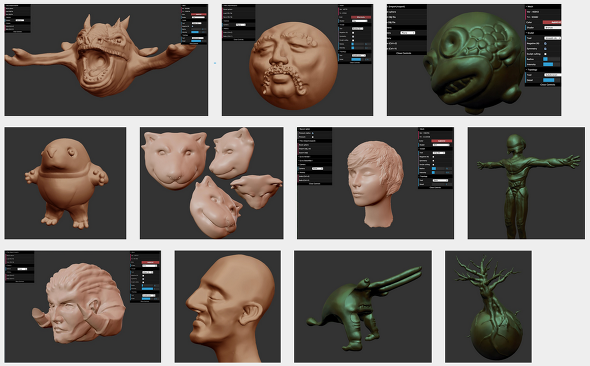Click red Color swatch in haired-head image
The height and width of the screenshot is (366, 590).
(441, 141)
